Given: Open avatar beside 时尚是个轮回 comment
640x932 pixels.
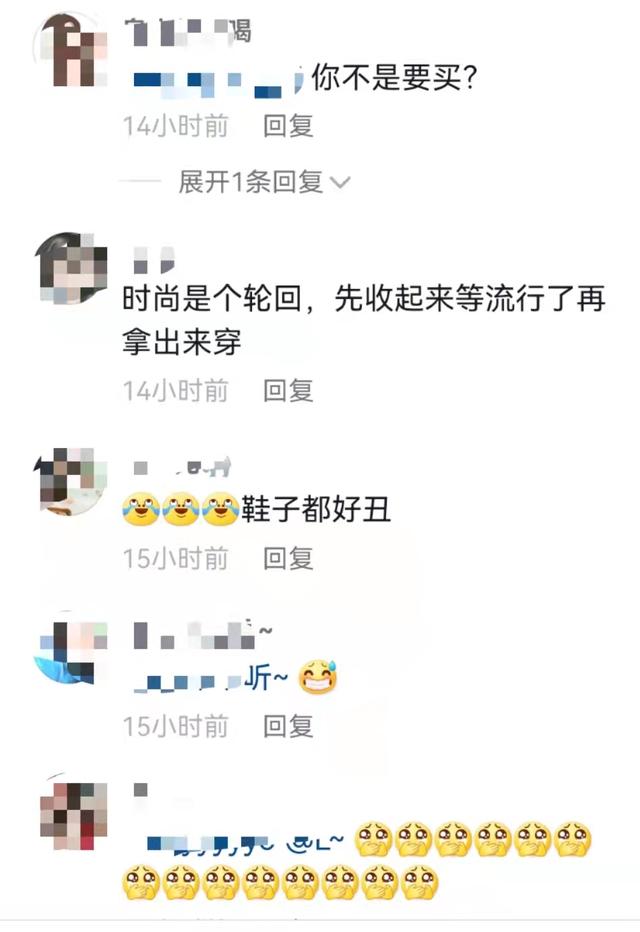Looking at the screenshot, I should click(71, 268).
